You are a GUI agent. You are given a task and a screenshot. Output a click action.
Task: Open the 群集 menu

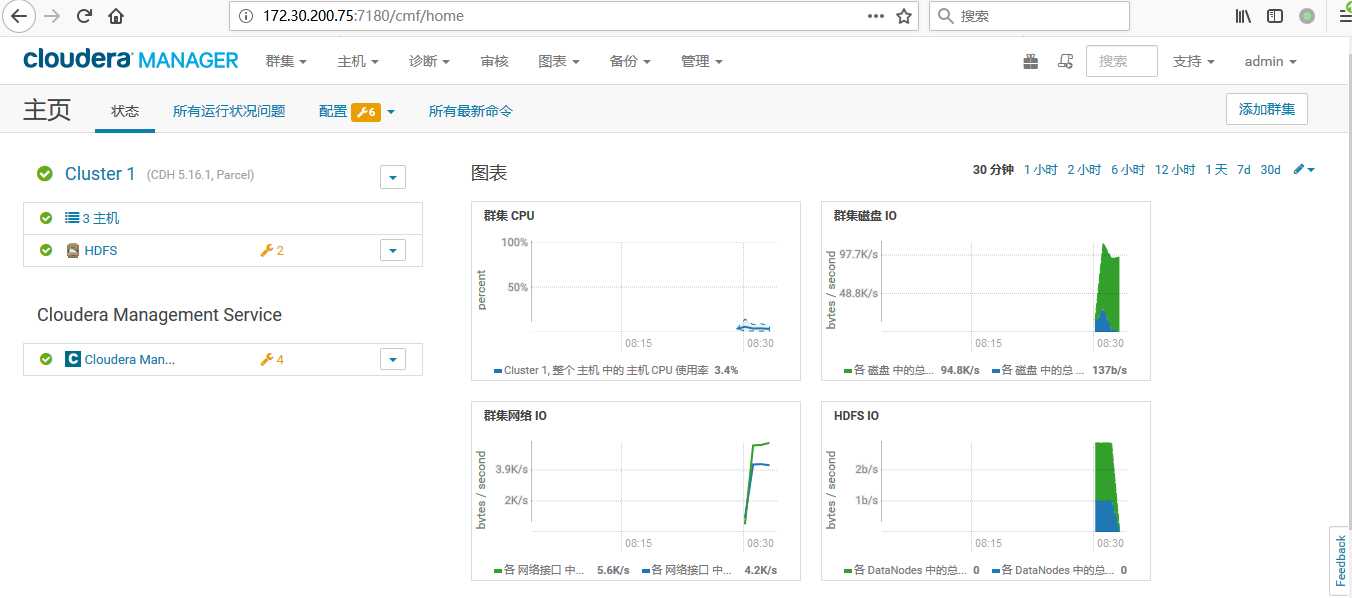coord(286,61)
